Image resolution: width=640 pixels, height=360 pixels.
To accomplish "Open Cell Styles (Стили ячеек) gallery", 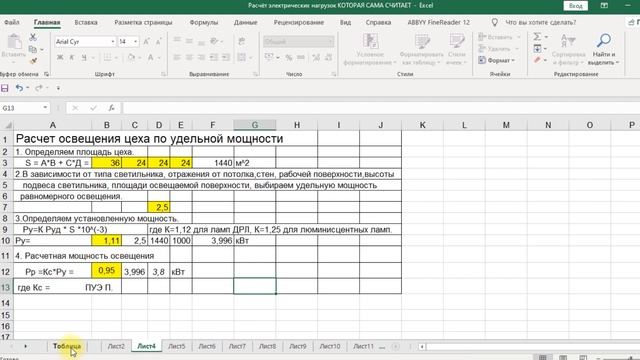I will pos(456,50).
